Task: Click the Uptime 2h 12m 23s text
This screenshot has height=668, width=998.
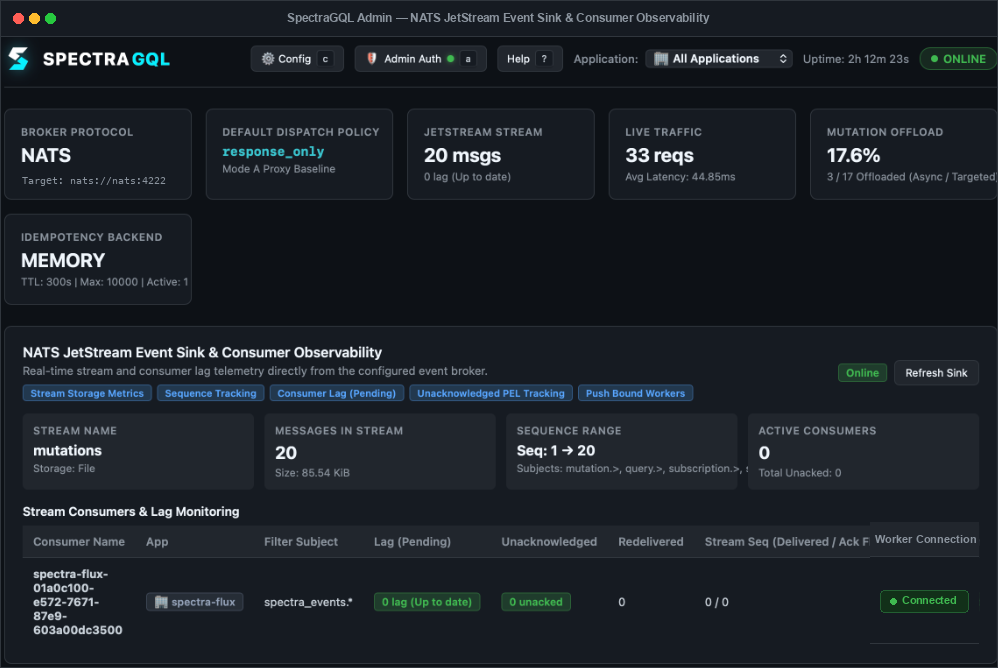Action: (x=855, y=59)
